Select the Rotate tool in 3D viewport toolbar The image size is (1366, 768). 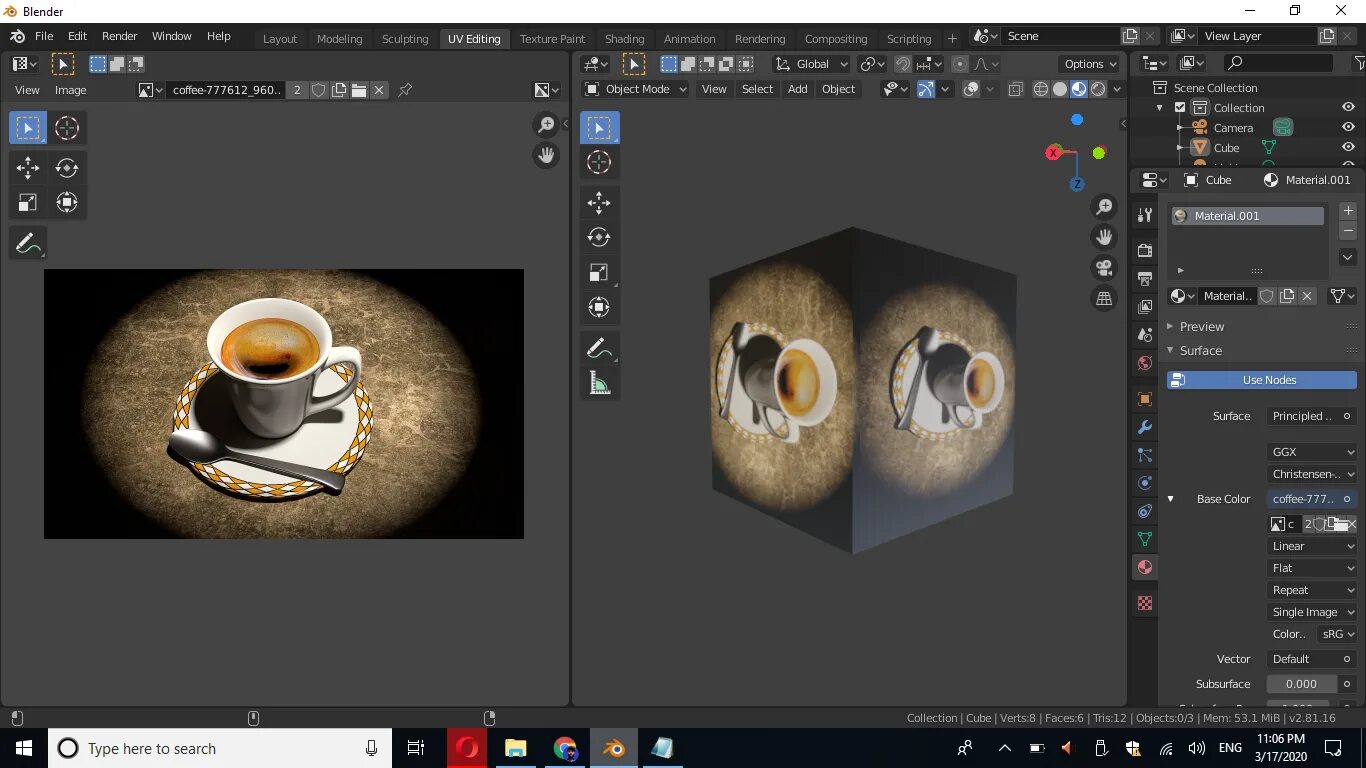point(598,237)
